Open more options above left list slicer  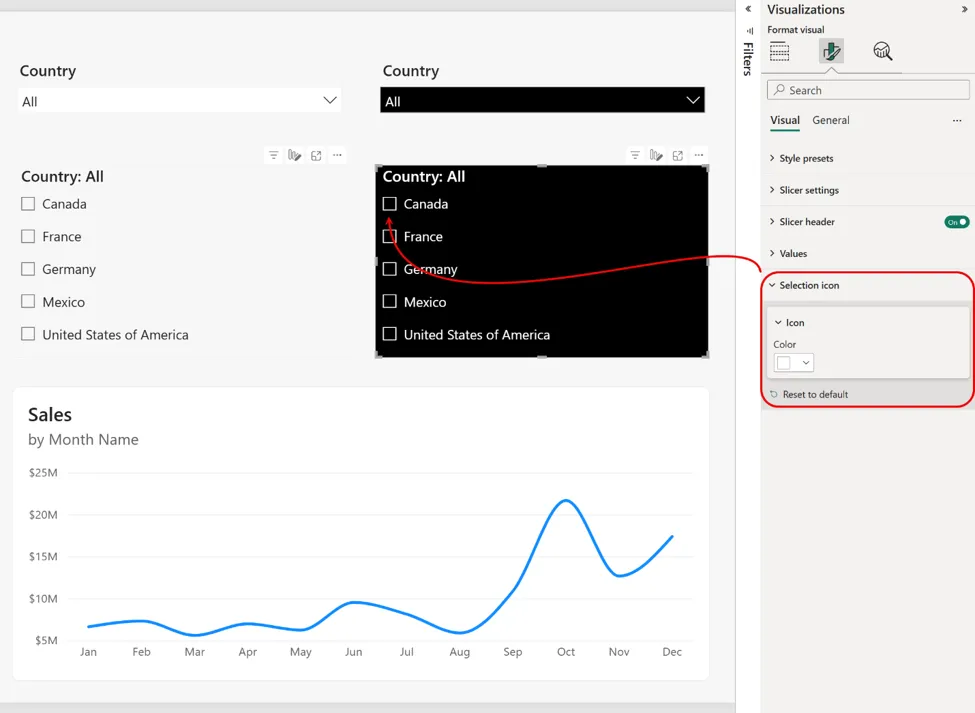pos(337,155)
